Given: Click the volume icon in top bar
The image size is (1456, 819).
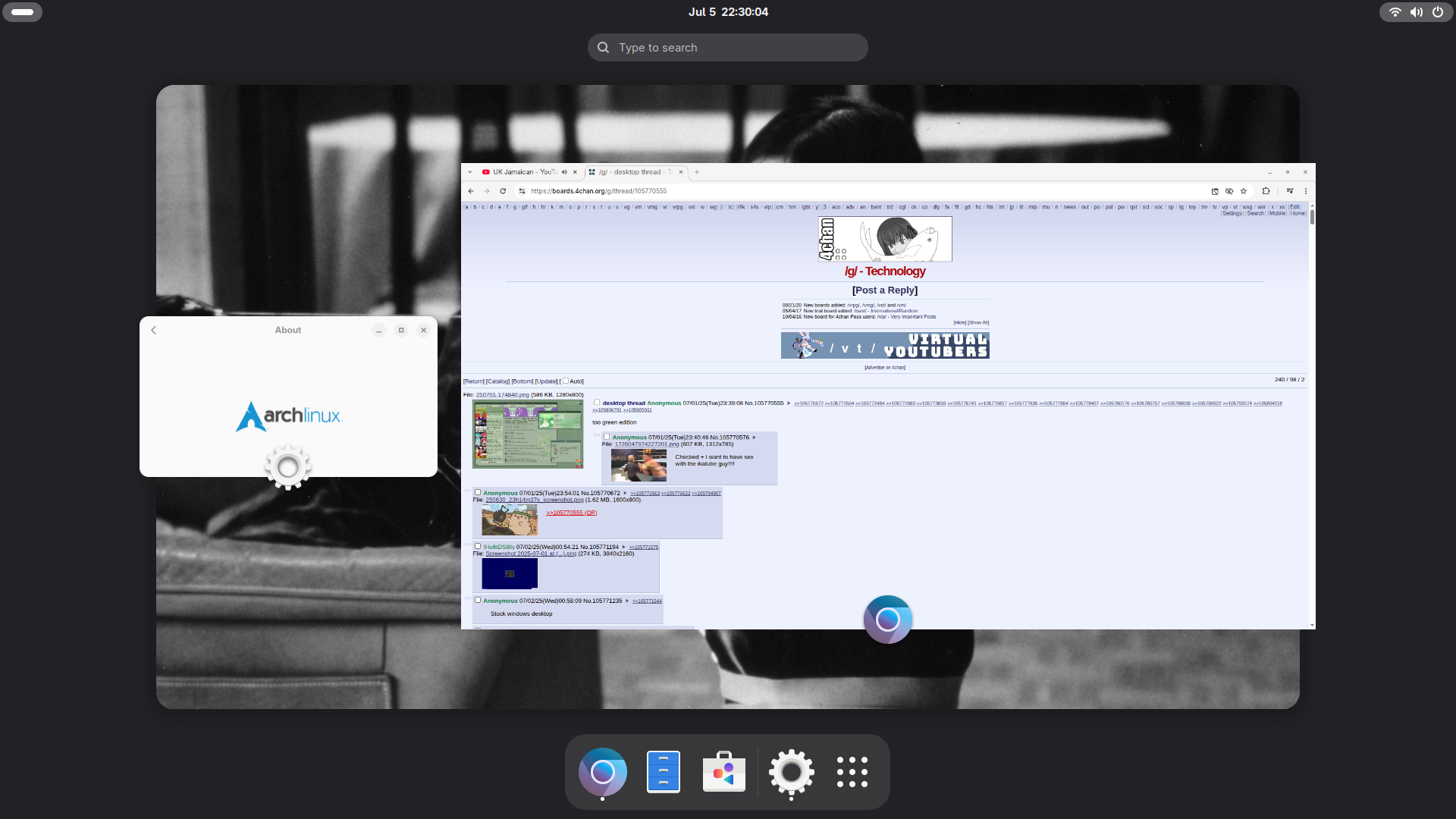Looking at the screenshot, I should click(x=1416, y=12).
